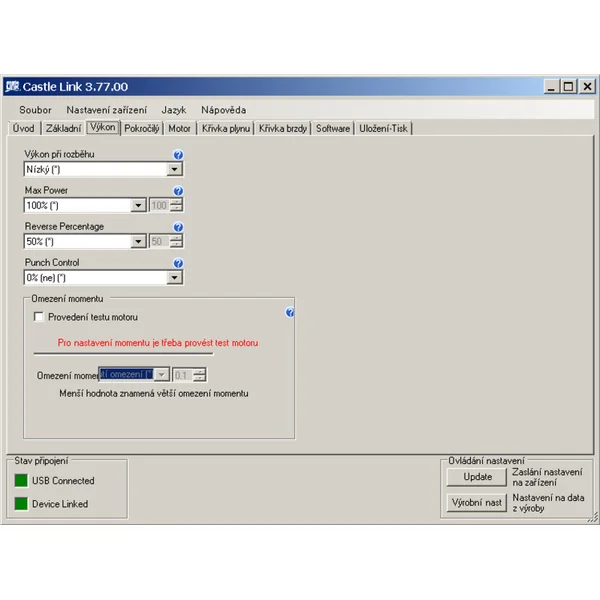Click help icon beside Max Power
The image size is (600, 600).
[178, 191]
